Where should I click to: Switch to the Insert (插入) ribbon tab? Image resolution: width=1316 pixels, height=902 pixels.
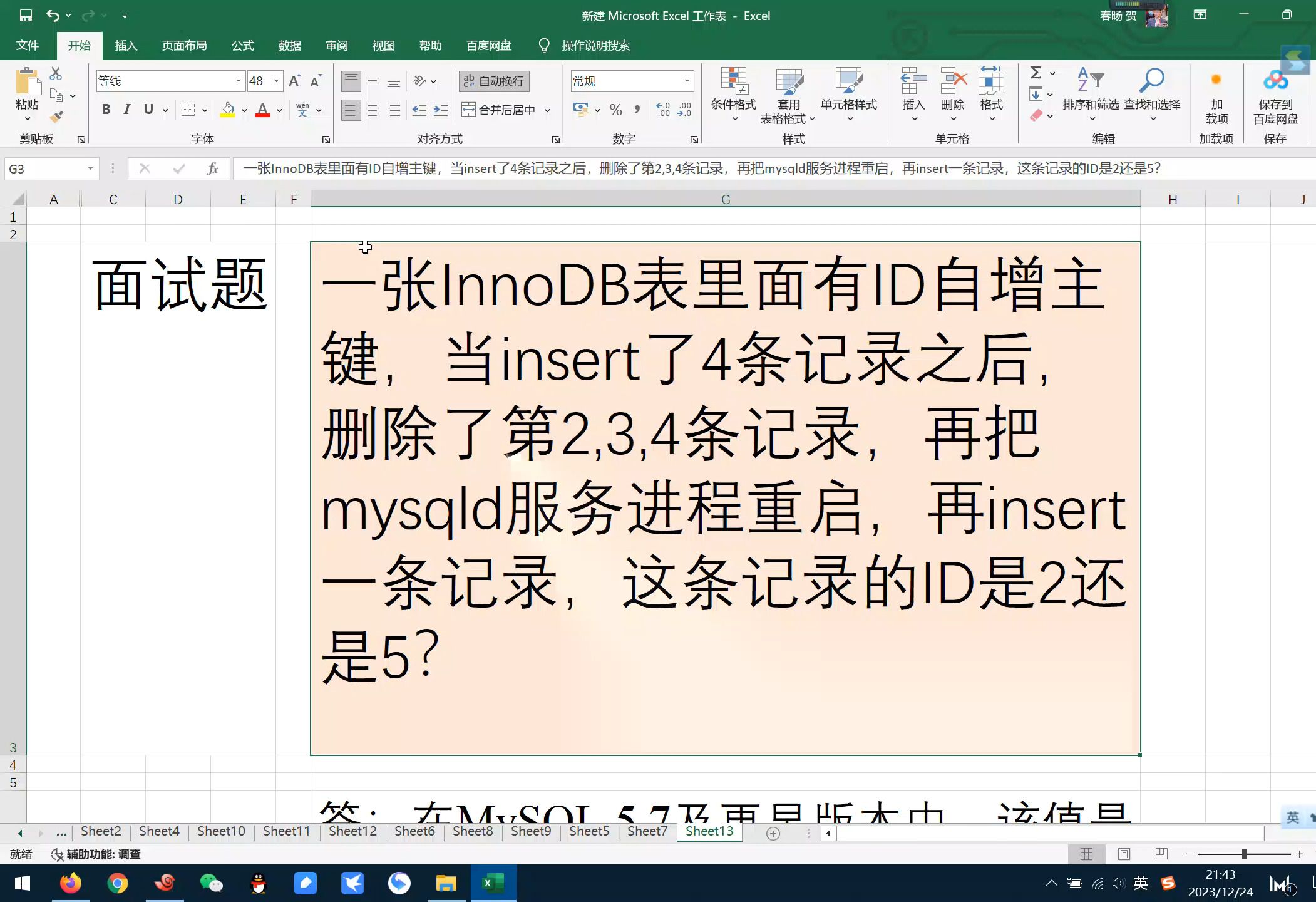pyautogui.click(x=126, y=45)
